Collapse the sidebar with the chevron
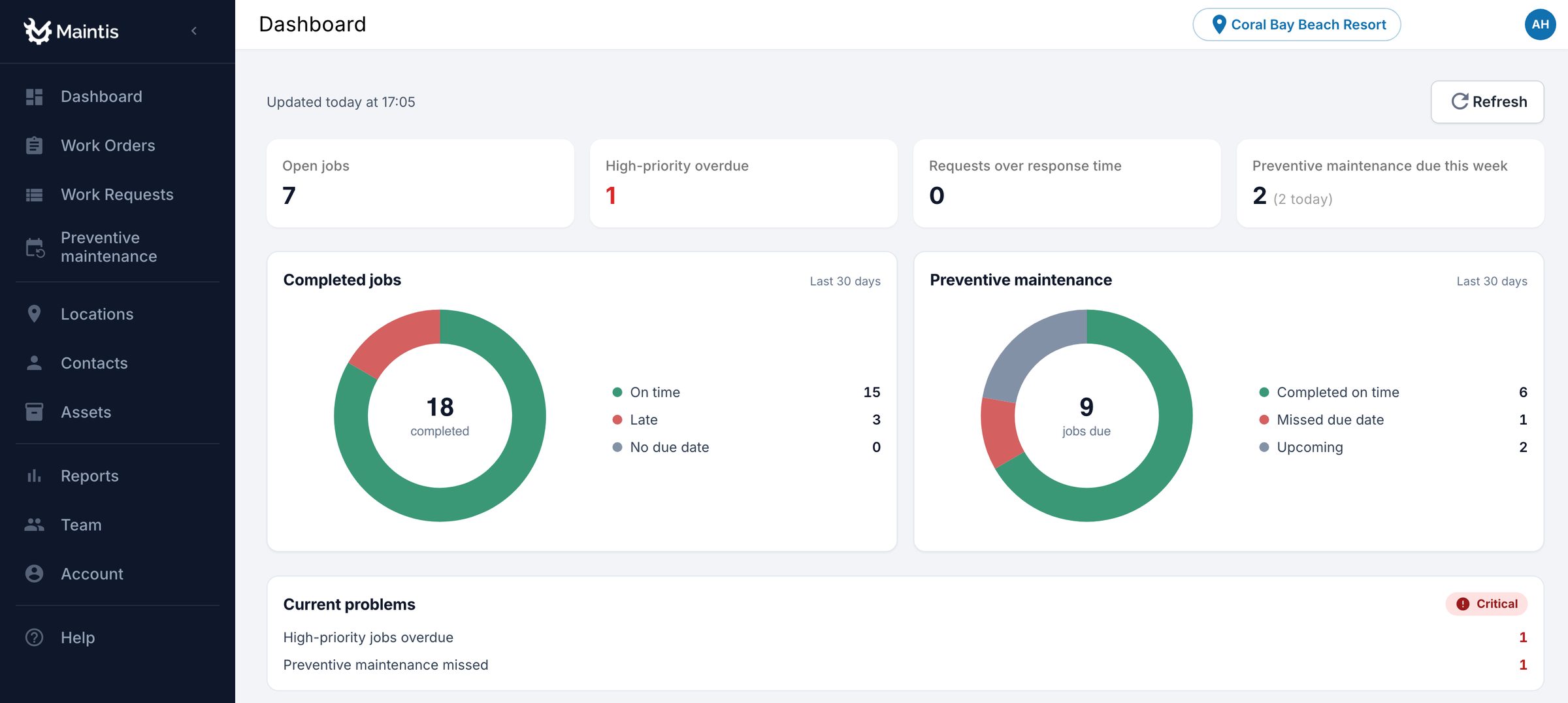Viewport: 1568px width, 703px height. pyautogui.click(x=194, y=31)
